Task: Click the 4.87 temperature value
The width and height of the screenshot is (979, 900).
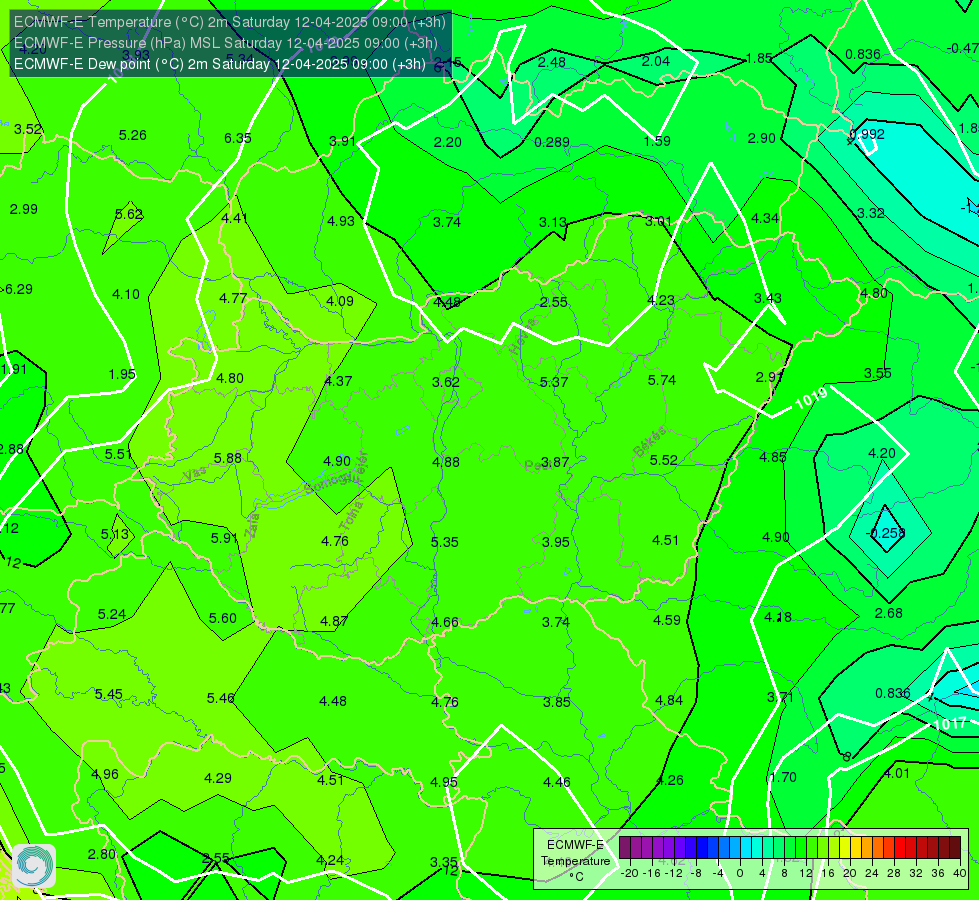Action: (334, 621)
